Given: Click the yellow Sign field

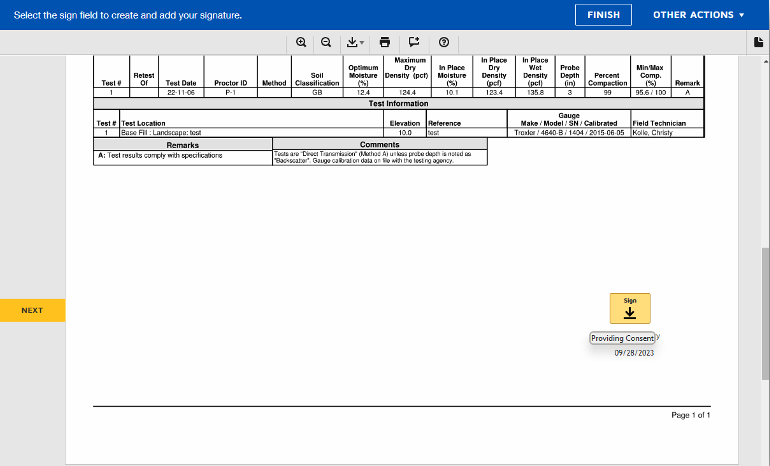Looking at the screenshot, I should point(630,308).
